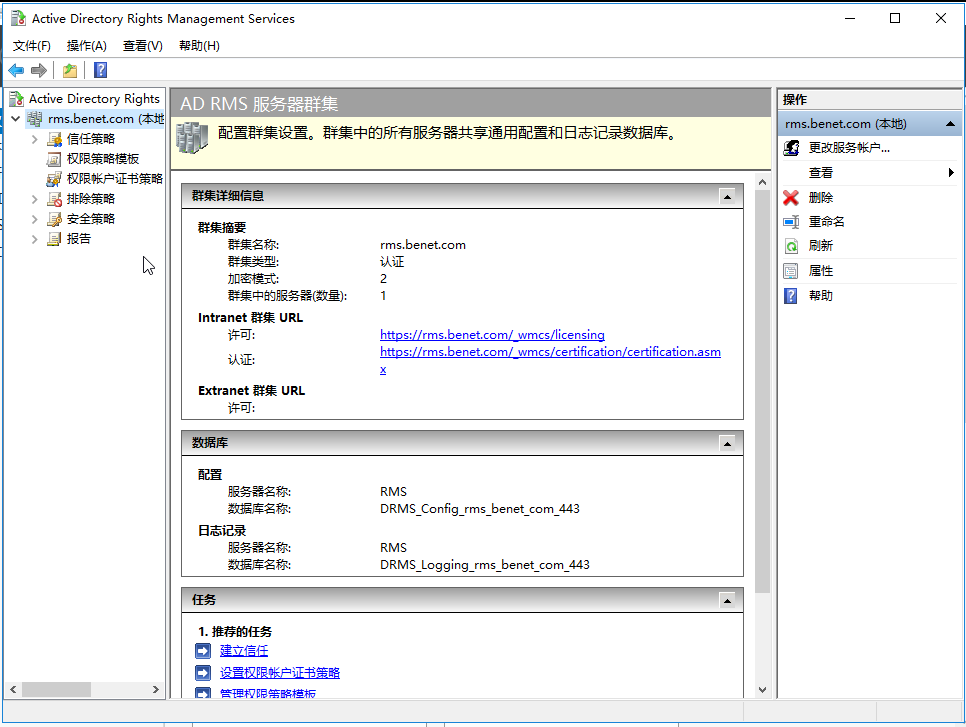Click the Up One Level folder icon
The image size is (966, 727).
point(70,70)
